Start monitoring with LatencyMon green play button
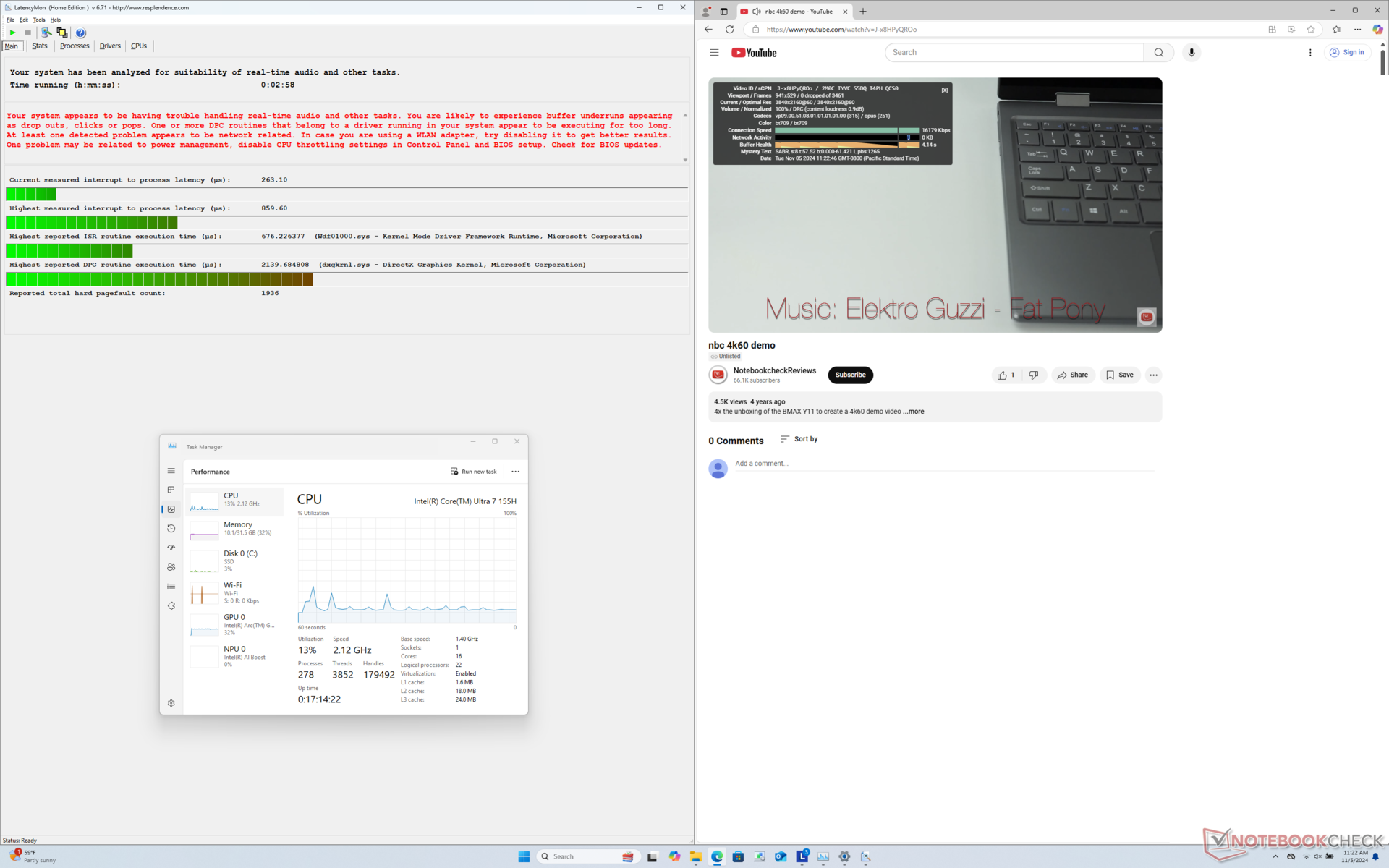Viewport: 1389px width, 868px height. tap(12, 33)
